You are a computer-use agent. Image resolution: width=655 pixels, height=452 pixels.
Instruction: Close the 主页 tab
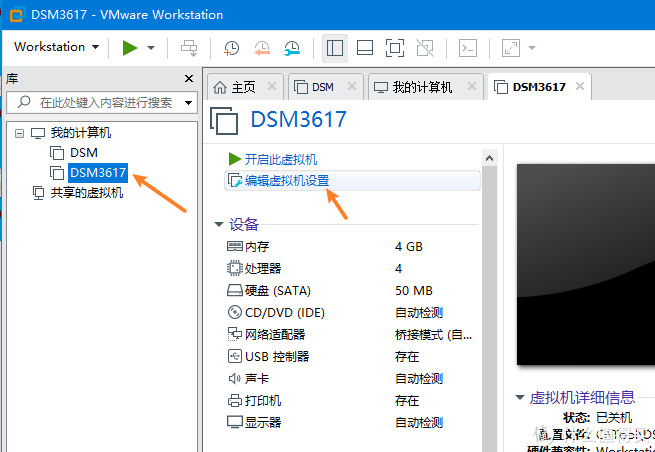click(272, 86)
